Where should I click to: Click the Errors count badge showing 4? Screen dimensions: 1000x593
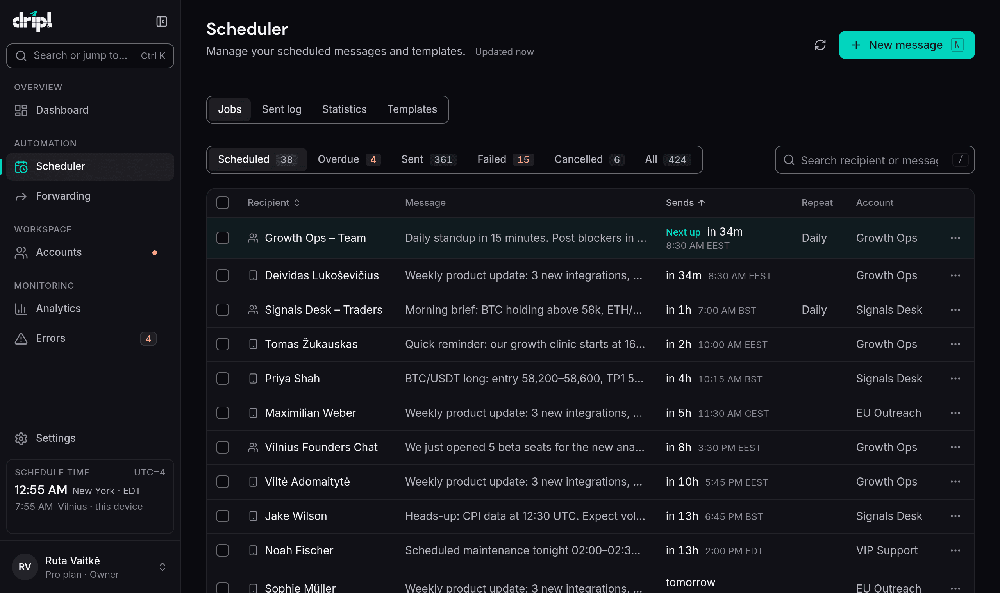point(148,339)
